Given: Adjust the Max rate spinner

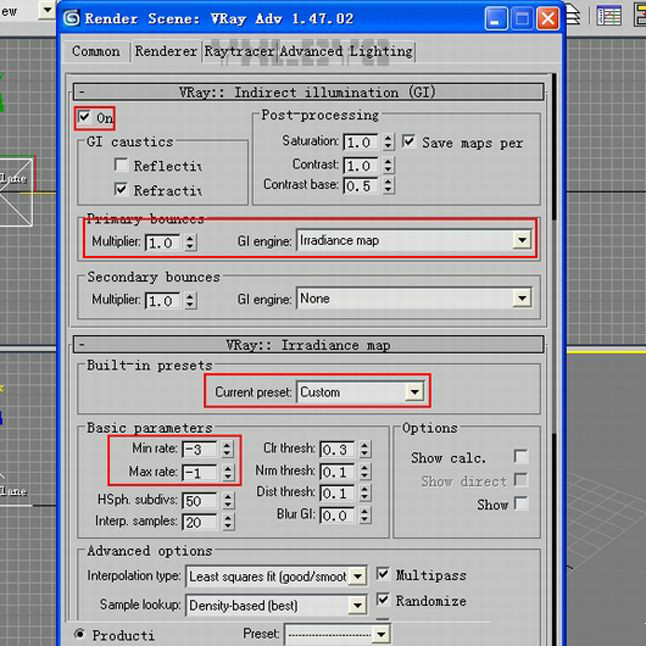Looking at the screenshot, I should tap(227, 472).
